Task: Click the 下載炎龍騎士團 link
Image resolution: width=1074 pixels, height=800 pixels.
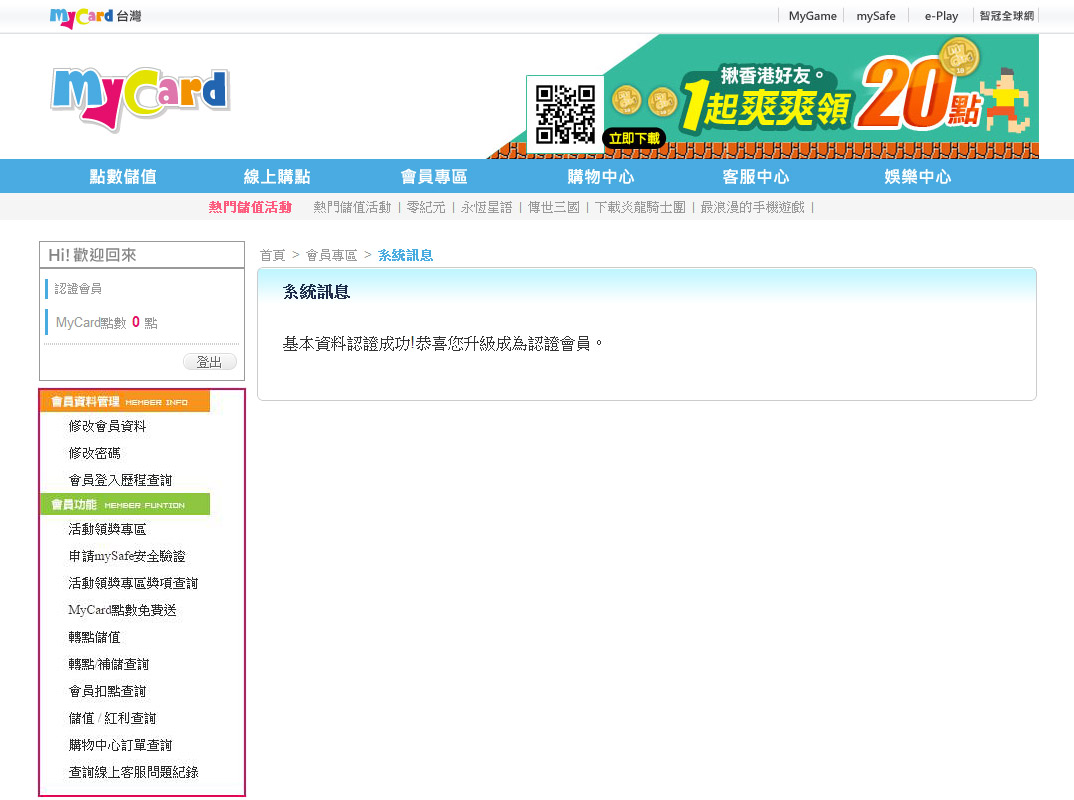Action: pos(640,208)
